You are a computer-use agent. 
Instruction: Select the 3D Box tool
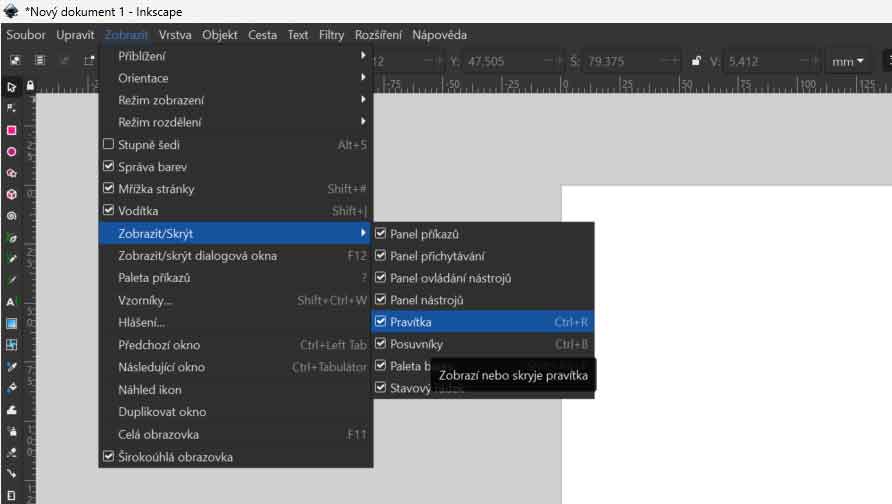click(12, 194)
